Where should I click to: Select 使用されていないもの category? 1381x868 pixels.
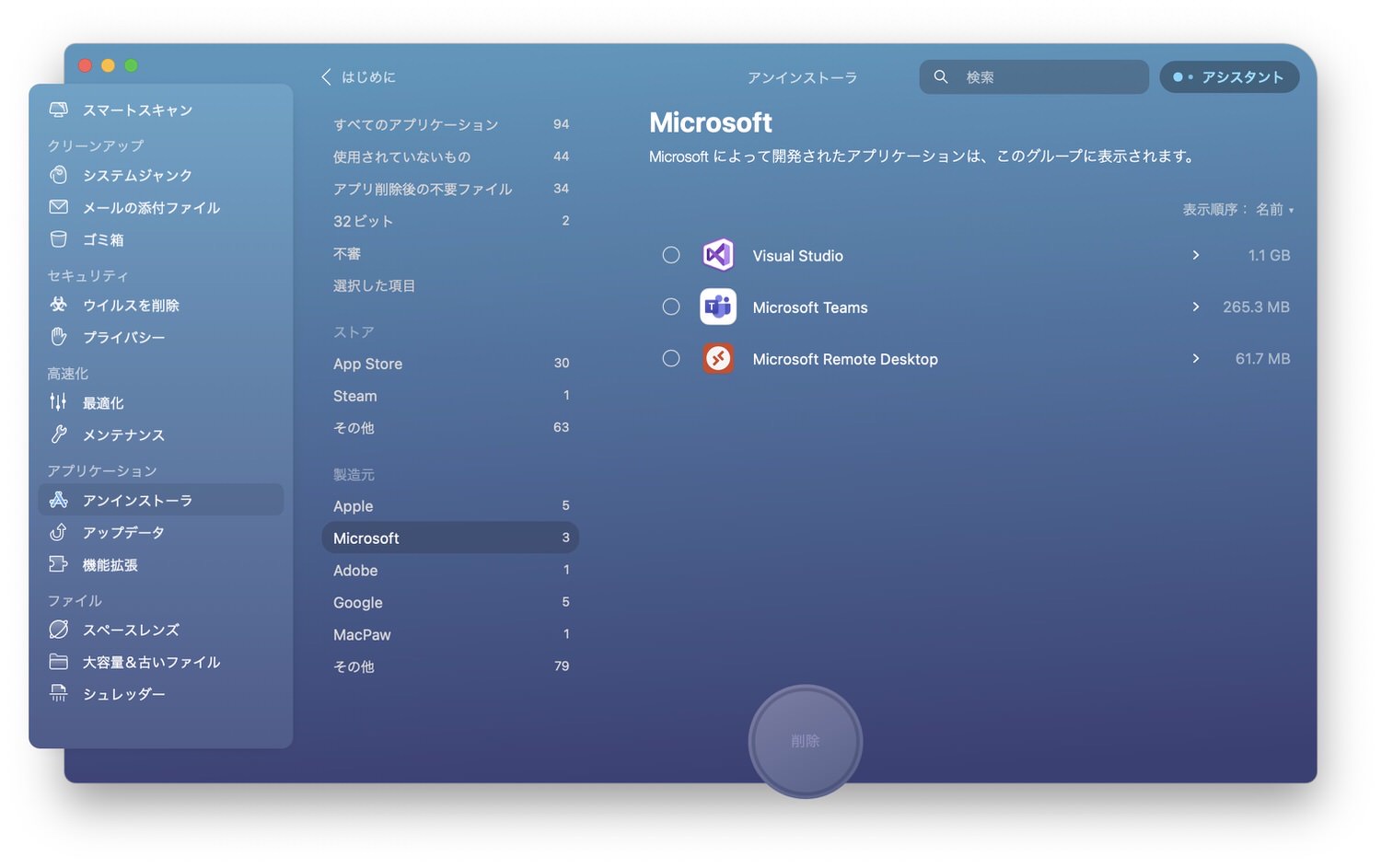(450, 156)
